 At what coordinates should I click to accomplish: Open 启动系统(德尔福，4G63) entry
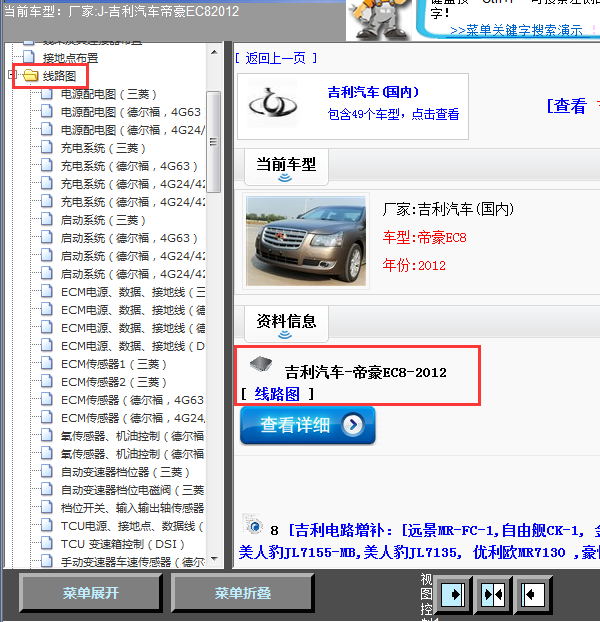129,238
